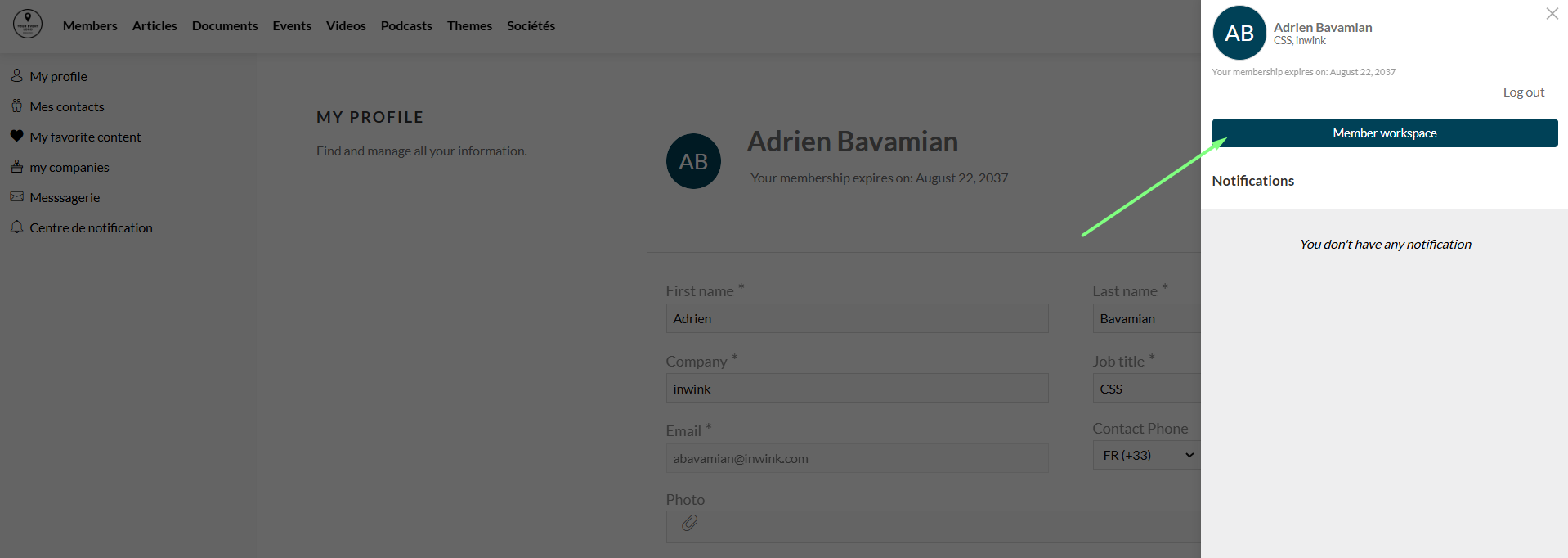1568x558 pixels.
Task: Click the Company input field
Action: click(x=857, y=389)
